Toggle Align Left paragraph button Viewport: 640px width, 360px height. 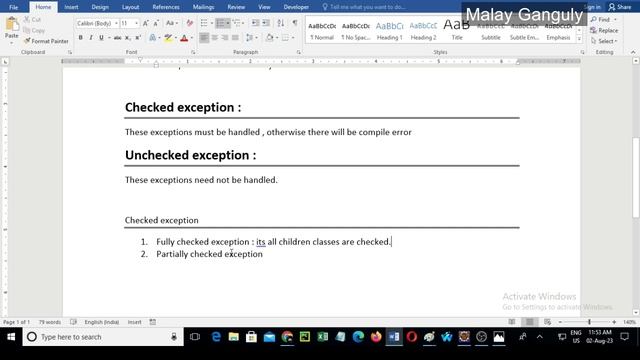pyautogui.click(x=204, y=38)
